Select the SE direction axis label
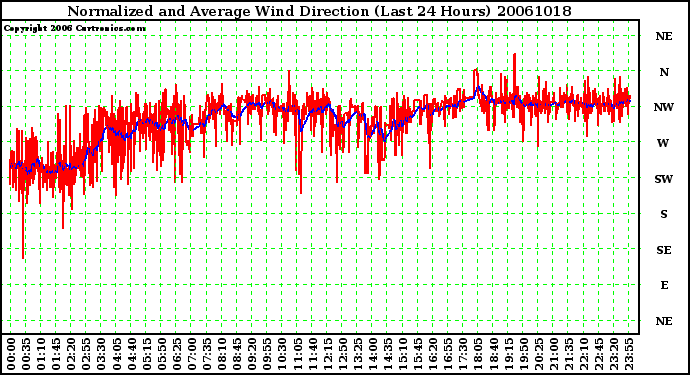 (664, 250)
